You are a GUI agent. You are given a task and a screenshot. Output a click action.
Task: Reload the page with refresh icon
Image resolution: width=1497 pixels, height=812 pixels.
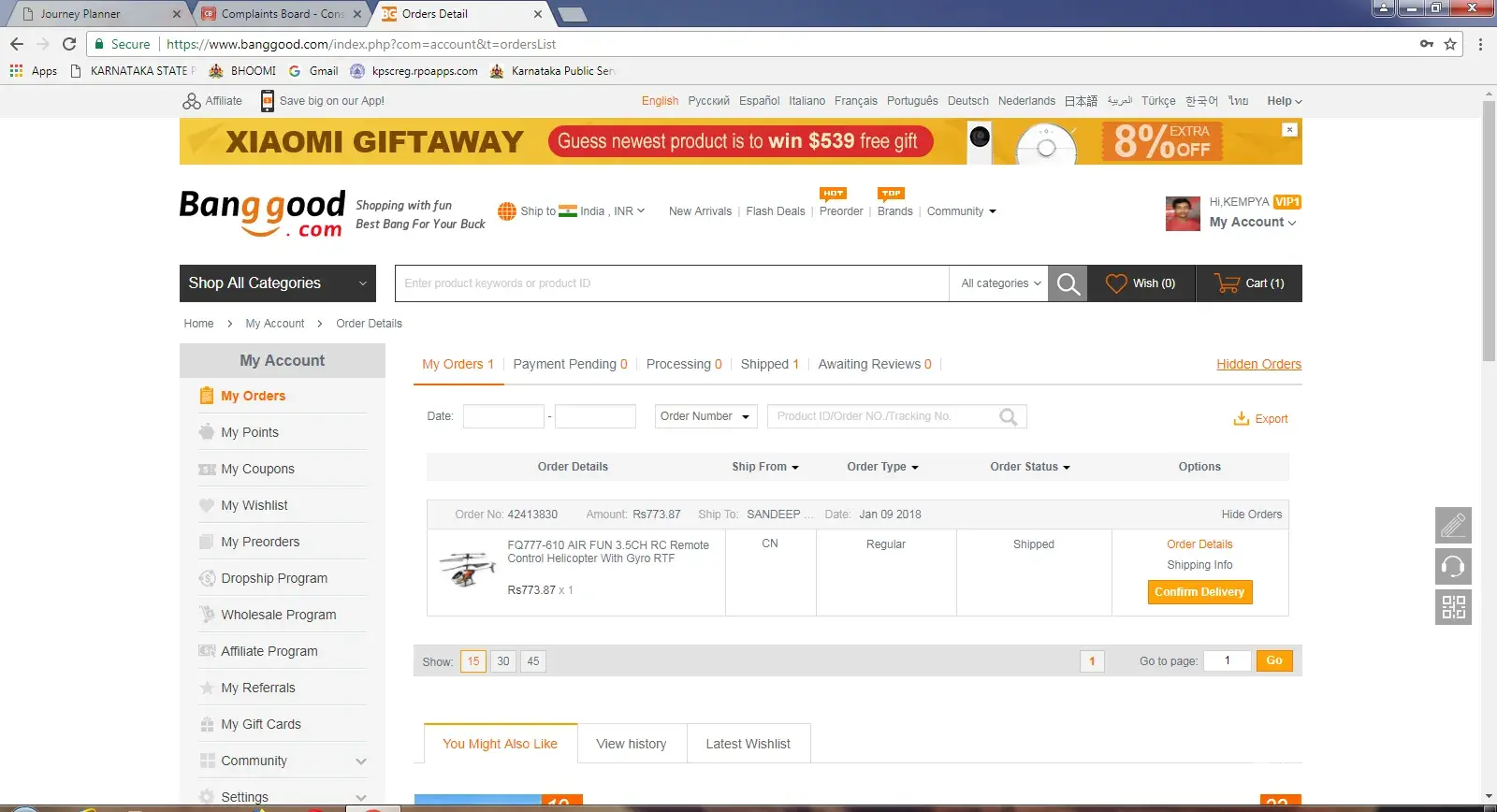[69, 44]
